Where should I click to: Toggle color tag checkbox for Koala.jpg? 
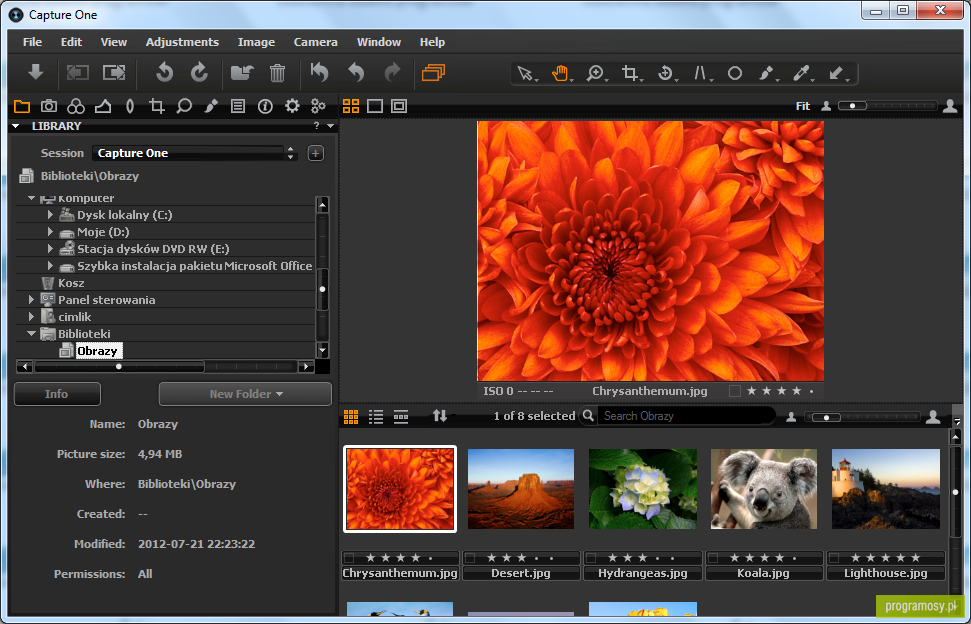[x=713, y=558]
